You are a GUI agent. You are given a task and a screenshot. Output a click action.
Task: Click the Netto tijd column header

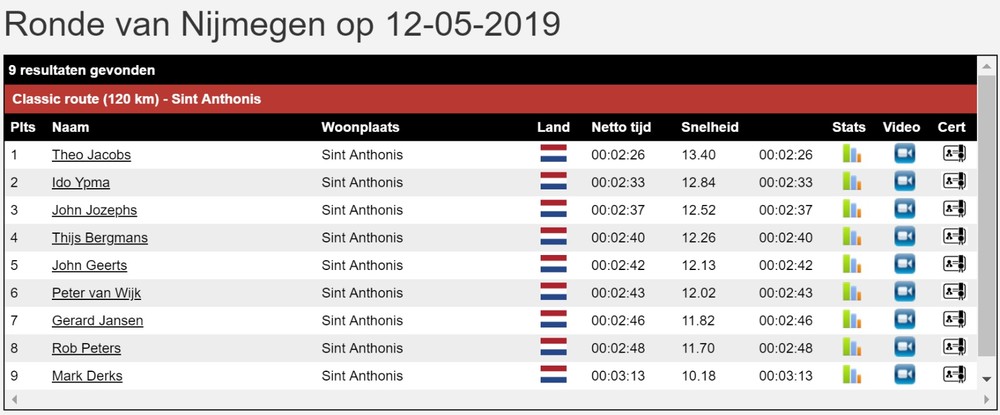click(621, 127)
